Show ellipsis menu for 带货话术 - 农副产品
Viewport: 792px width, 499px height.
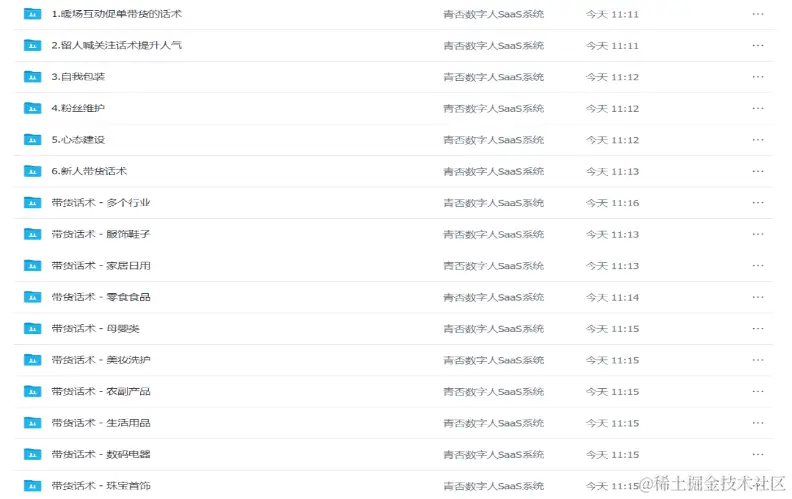point(758,391)
